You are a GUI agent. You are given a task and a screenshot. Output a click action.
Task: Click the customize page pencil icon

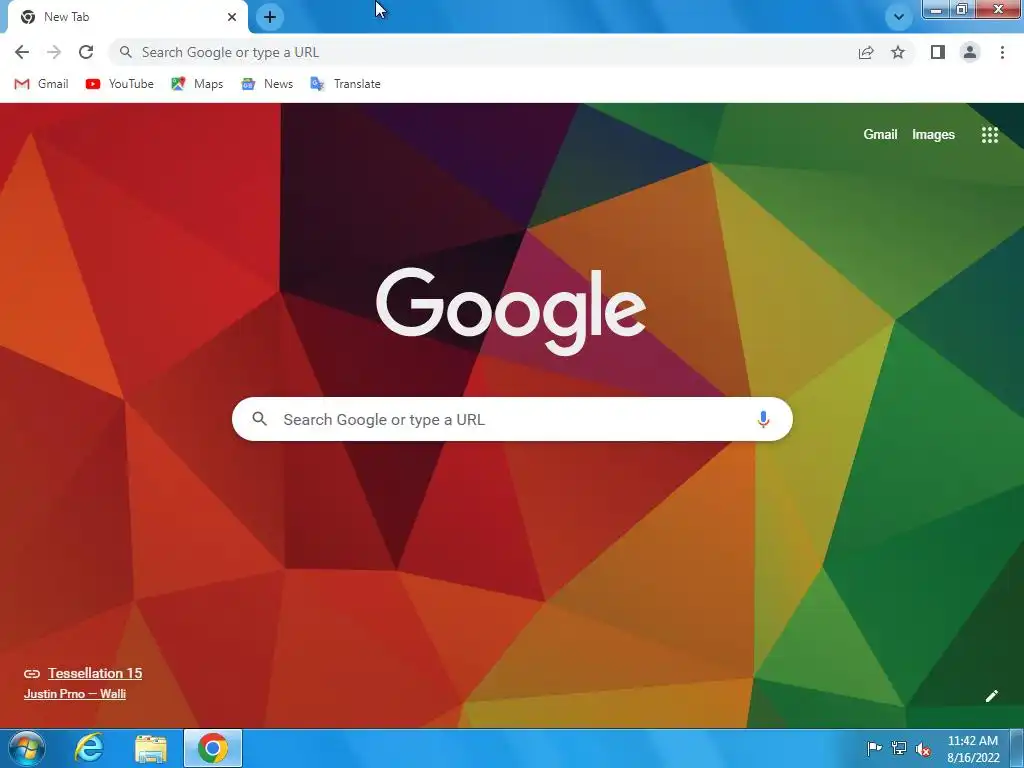(991, 696)
